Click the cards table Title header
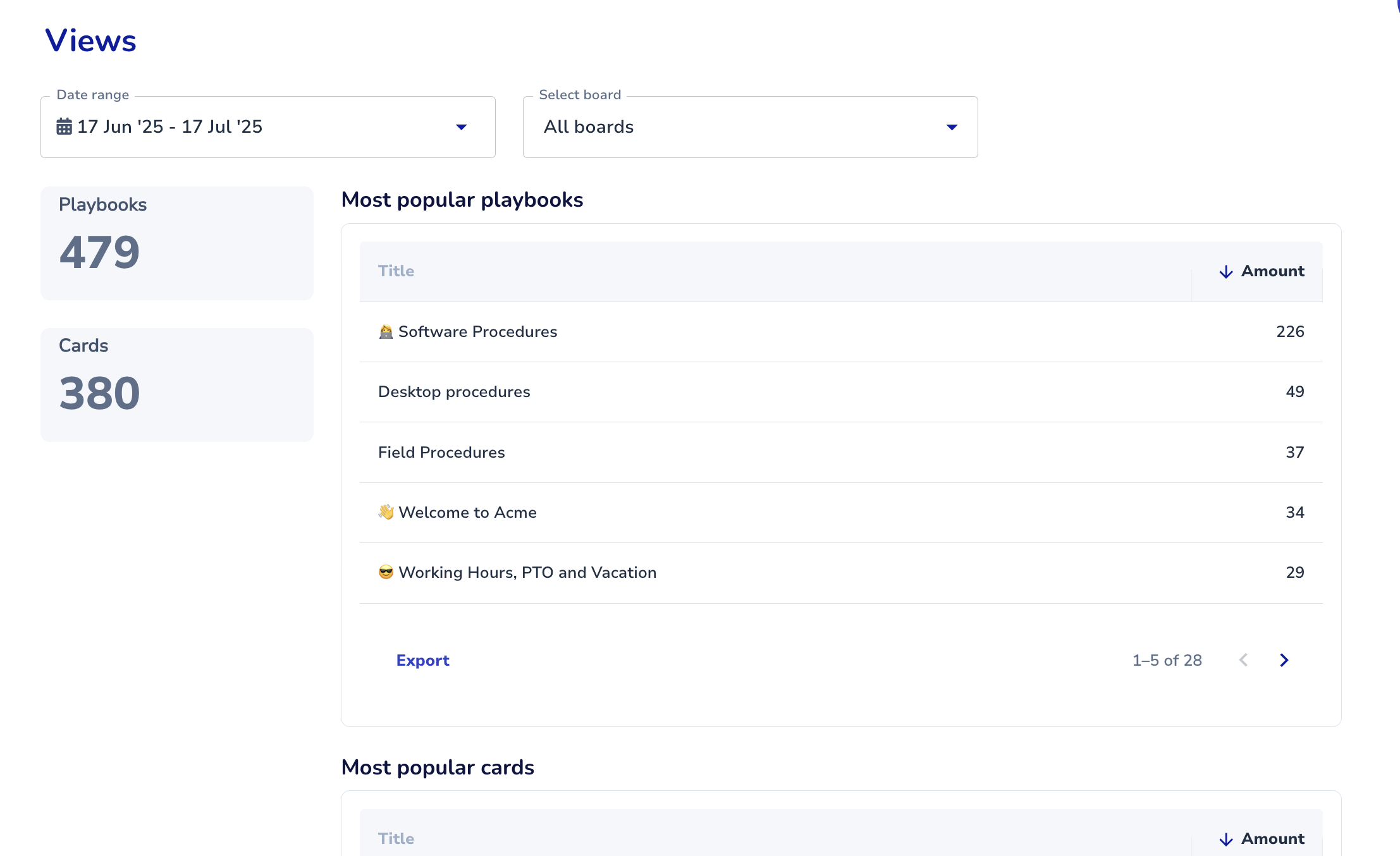The image size is (1400, 856). point(396,839)
